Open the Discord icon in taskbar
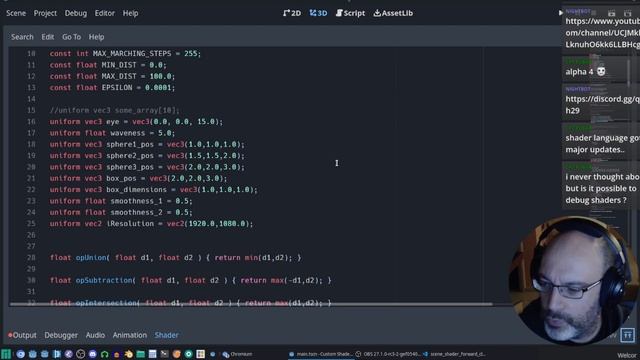Viewport: 640px width, 360px height. click(x=93, y=354)
